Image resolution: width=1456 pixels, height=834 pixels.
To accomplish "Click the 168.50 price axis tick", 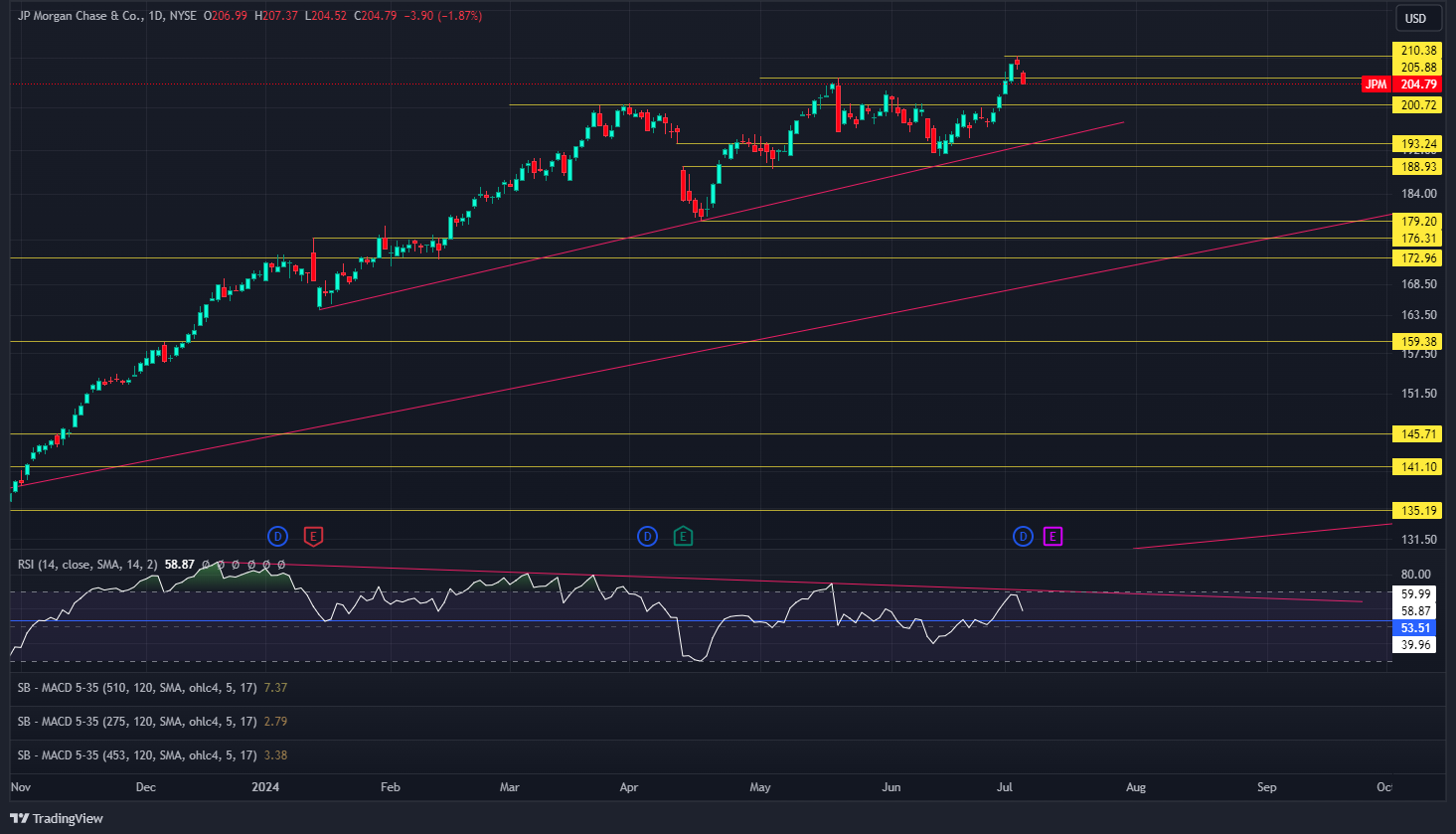I will pos(1418,284).
